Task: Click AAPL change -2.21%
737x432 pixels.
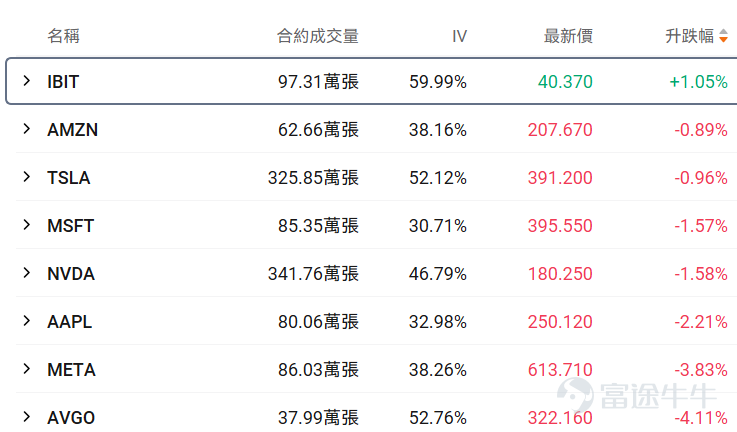Action: 701,322
